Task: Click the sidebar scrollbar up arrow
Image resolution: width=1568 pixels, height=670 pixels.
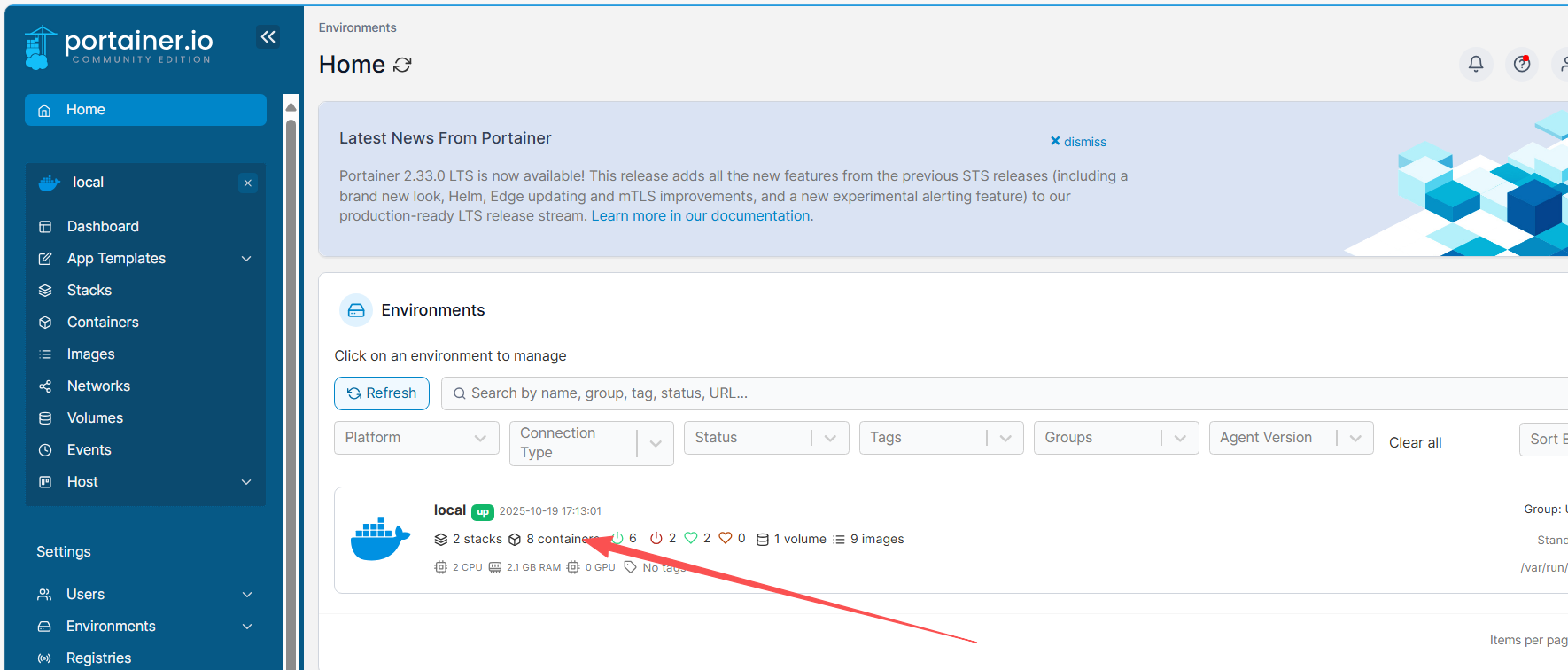Action: [x=291, y=107]
